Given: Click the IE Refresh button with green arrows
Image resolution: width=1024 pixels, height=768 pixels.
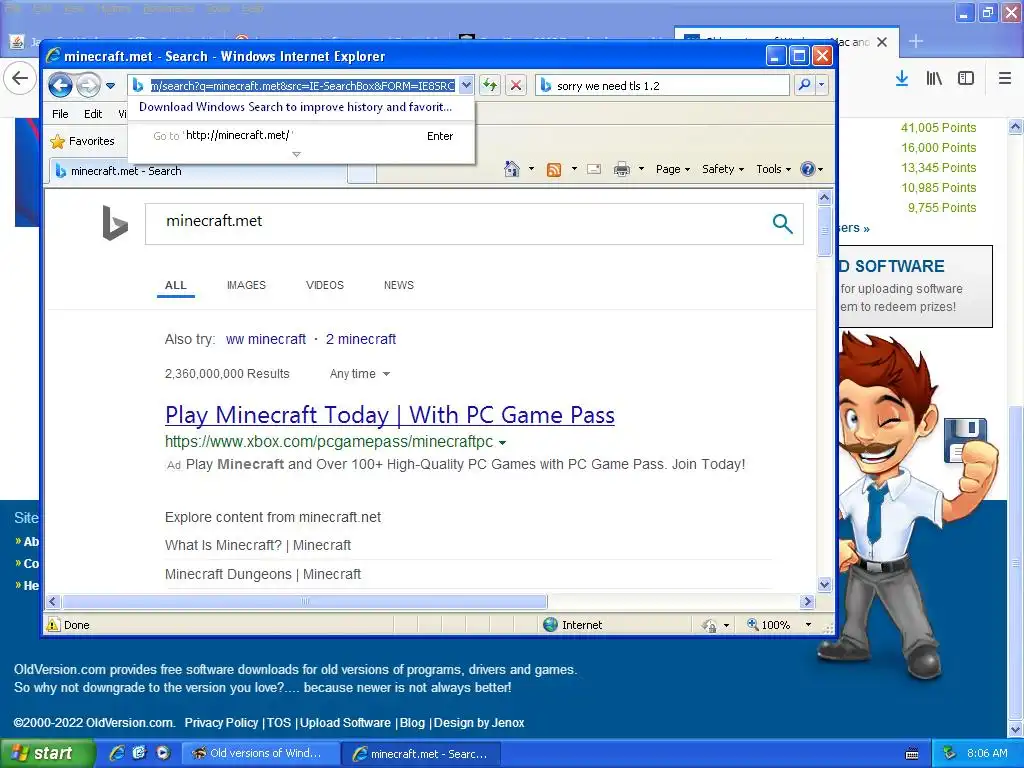Looking at the screenshot, I should (490, 85).
